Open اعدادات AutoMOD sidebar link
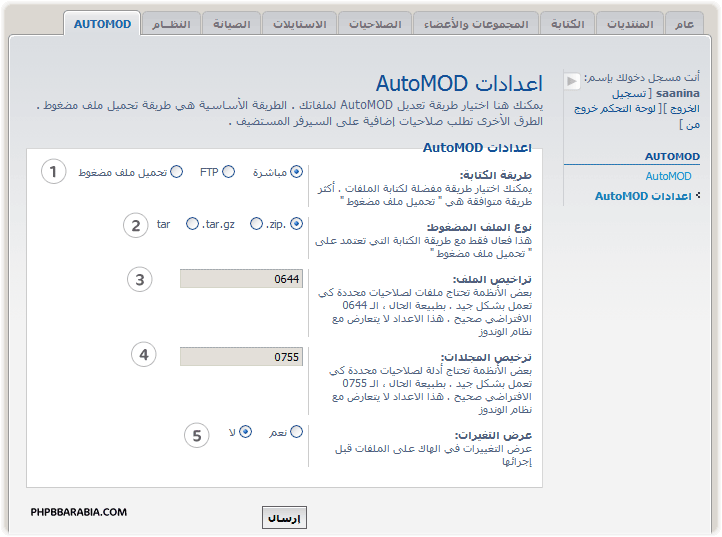The height and width of the screenshot is (537, 722). 643,196
